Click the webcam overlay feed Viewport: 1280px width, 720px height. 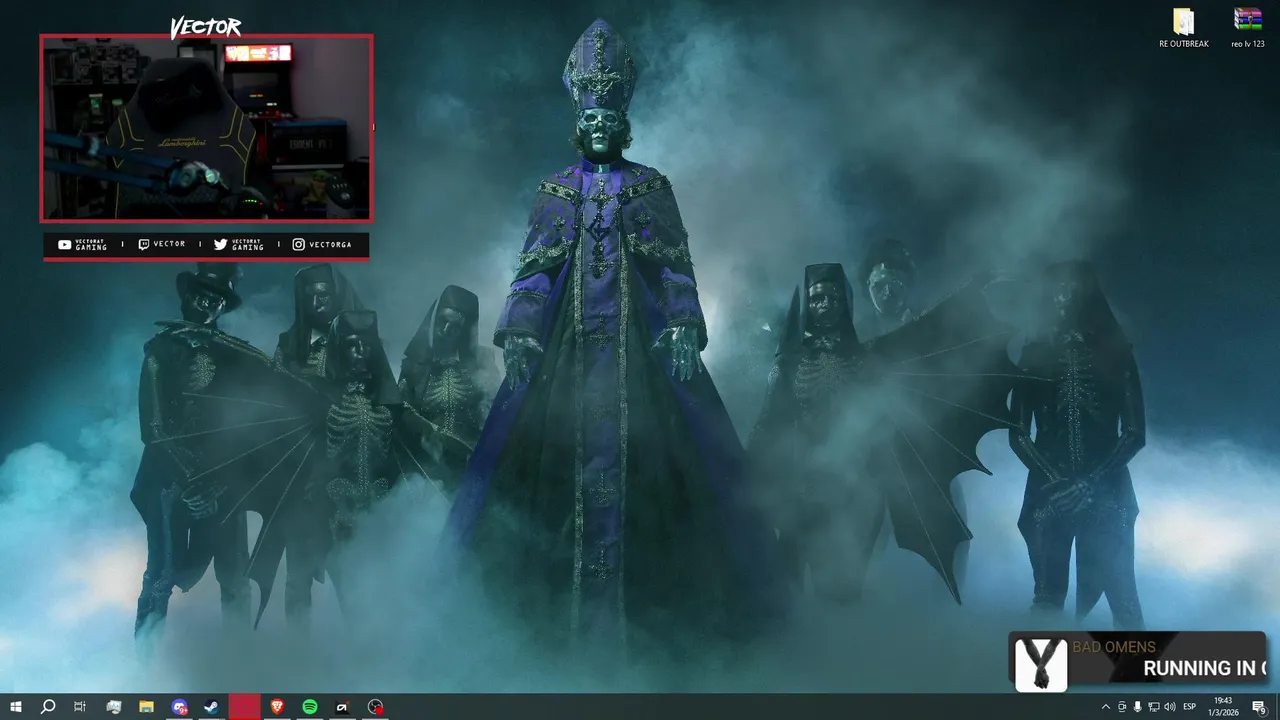coord(206,128)
